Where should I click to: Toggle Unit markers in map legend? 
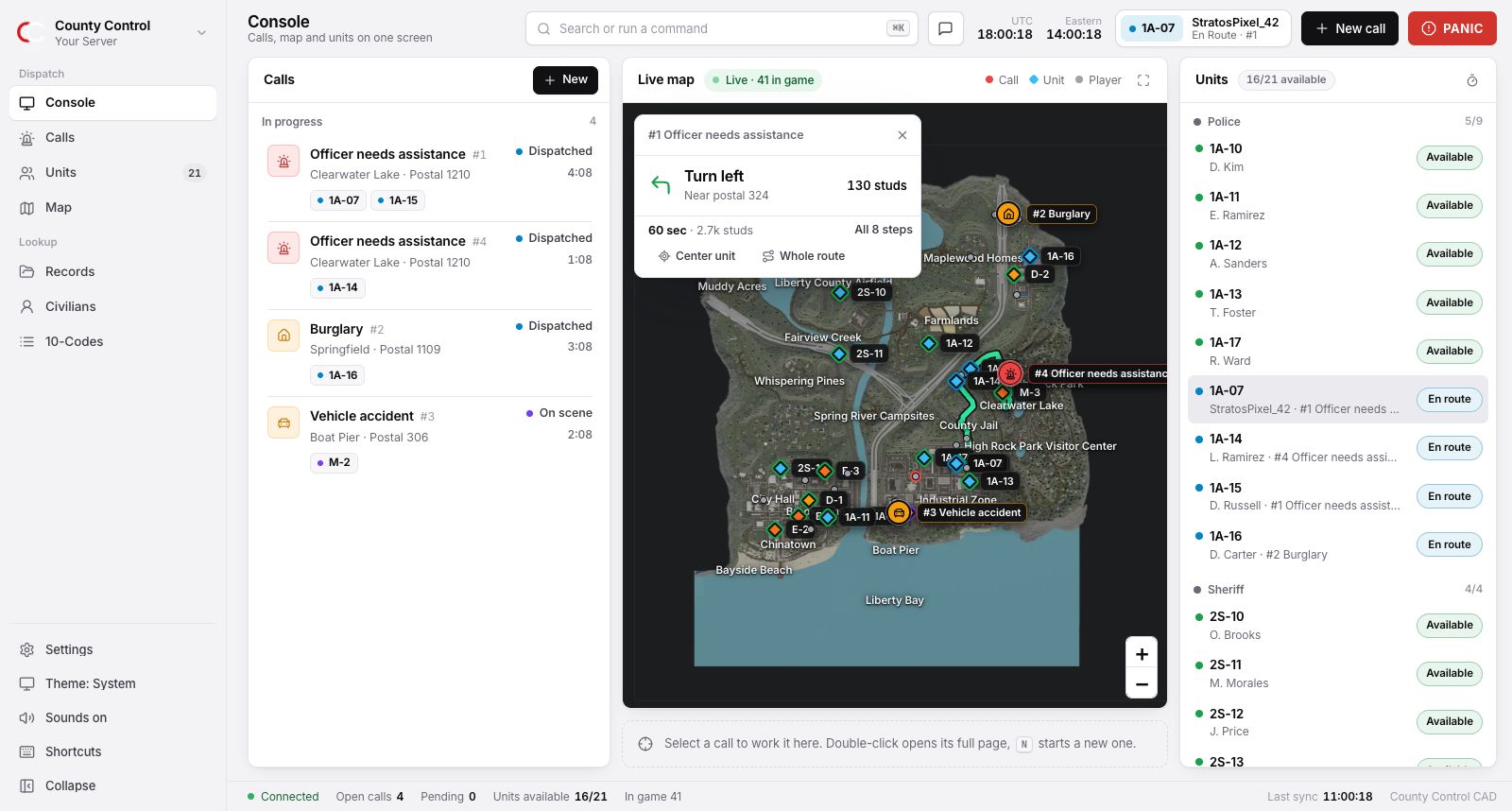coord(1046,80)
